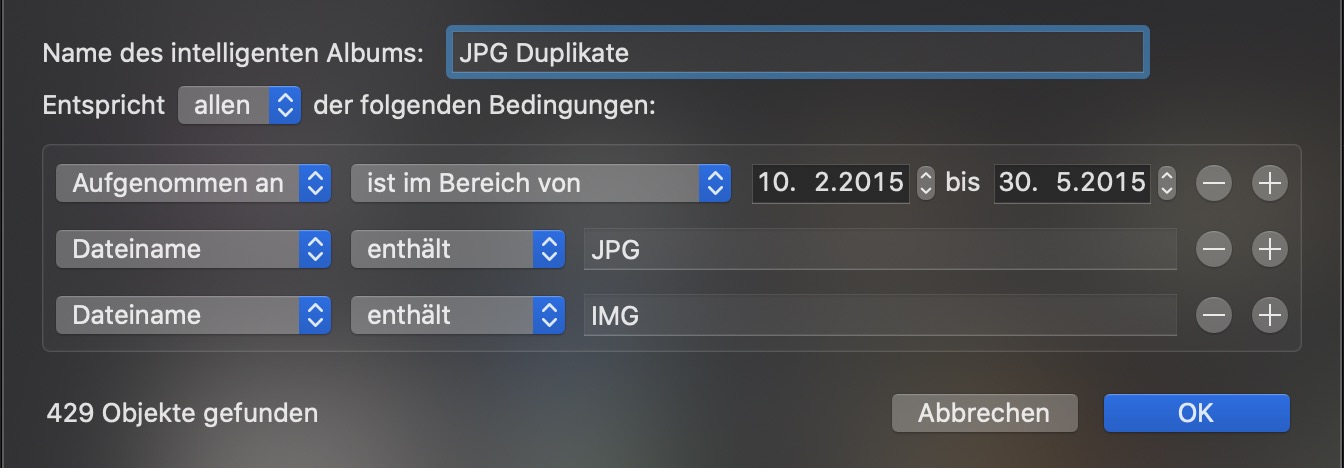The image size is (1344, 468).
Task: Remove the 'Aufgenommen an' date condition row
Action: pos(1214,183)
